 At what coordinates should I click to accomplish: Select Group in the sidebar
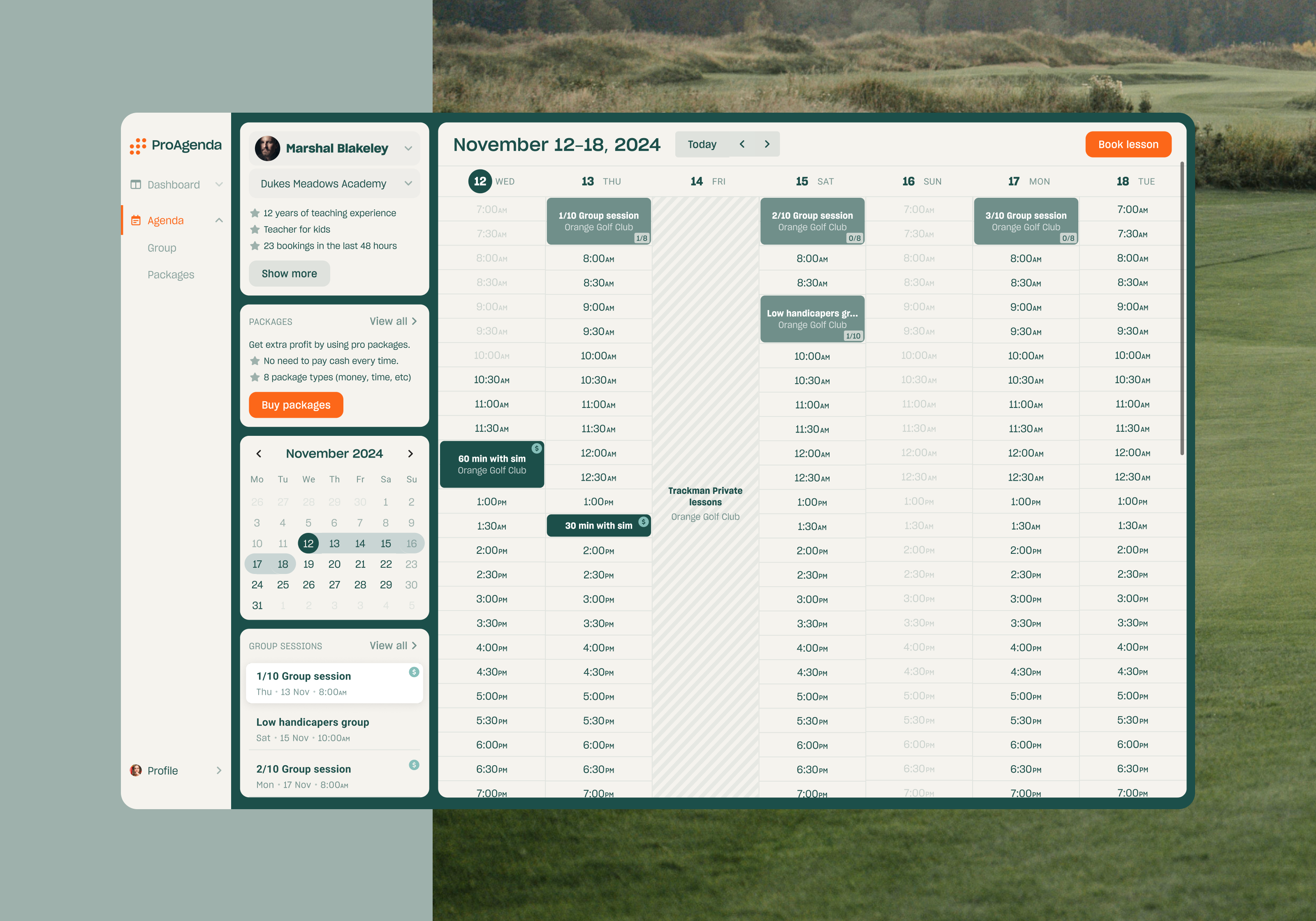point(162,248)
